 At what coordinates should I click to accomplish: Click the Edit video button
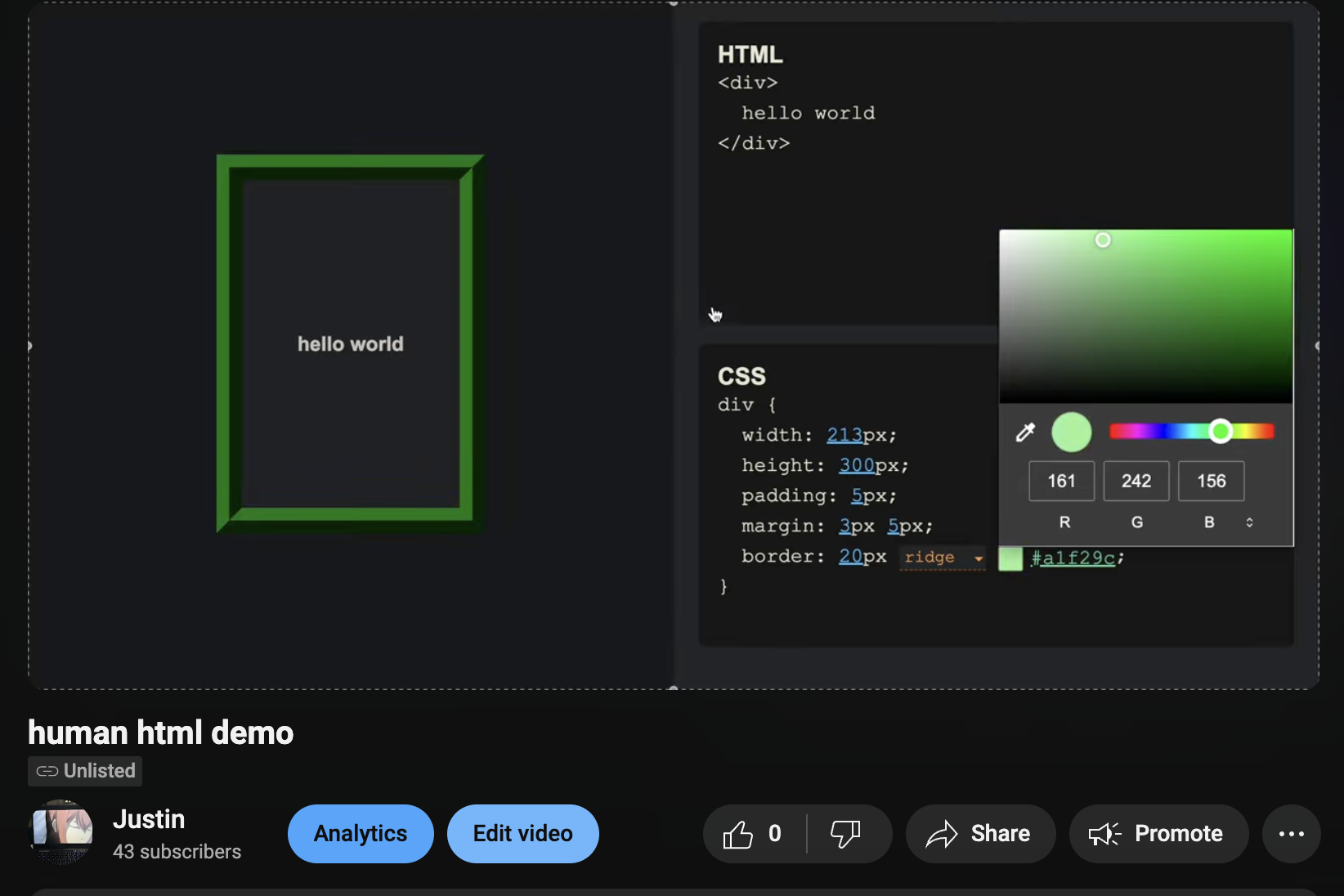pyautogui.click(x=522, y=833)
